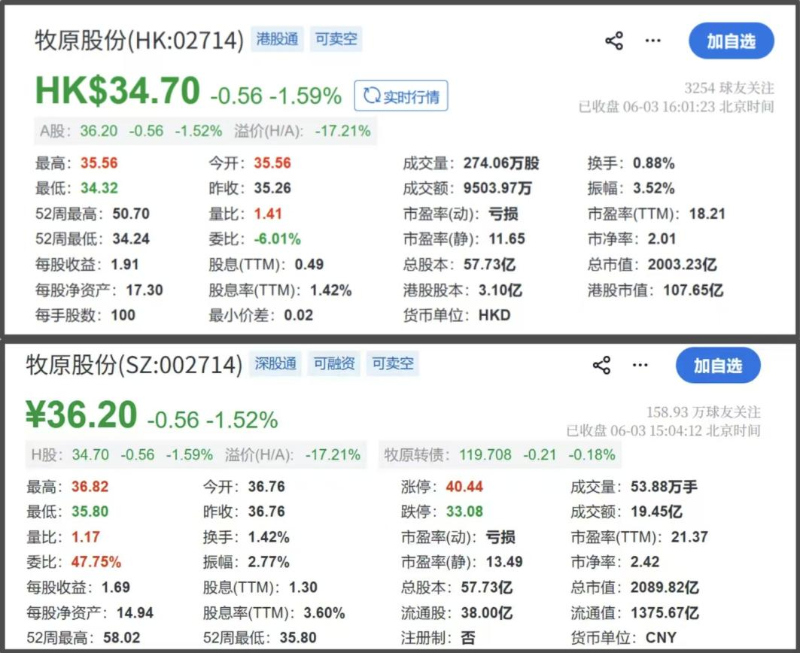The width and height of the screenshot is (800, 653).
Task: Click the 最低 34.32 value
Action: point(99,188)
